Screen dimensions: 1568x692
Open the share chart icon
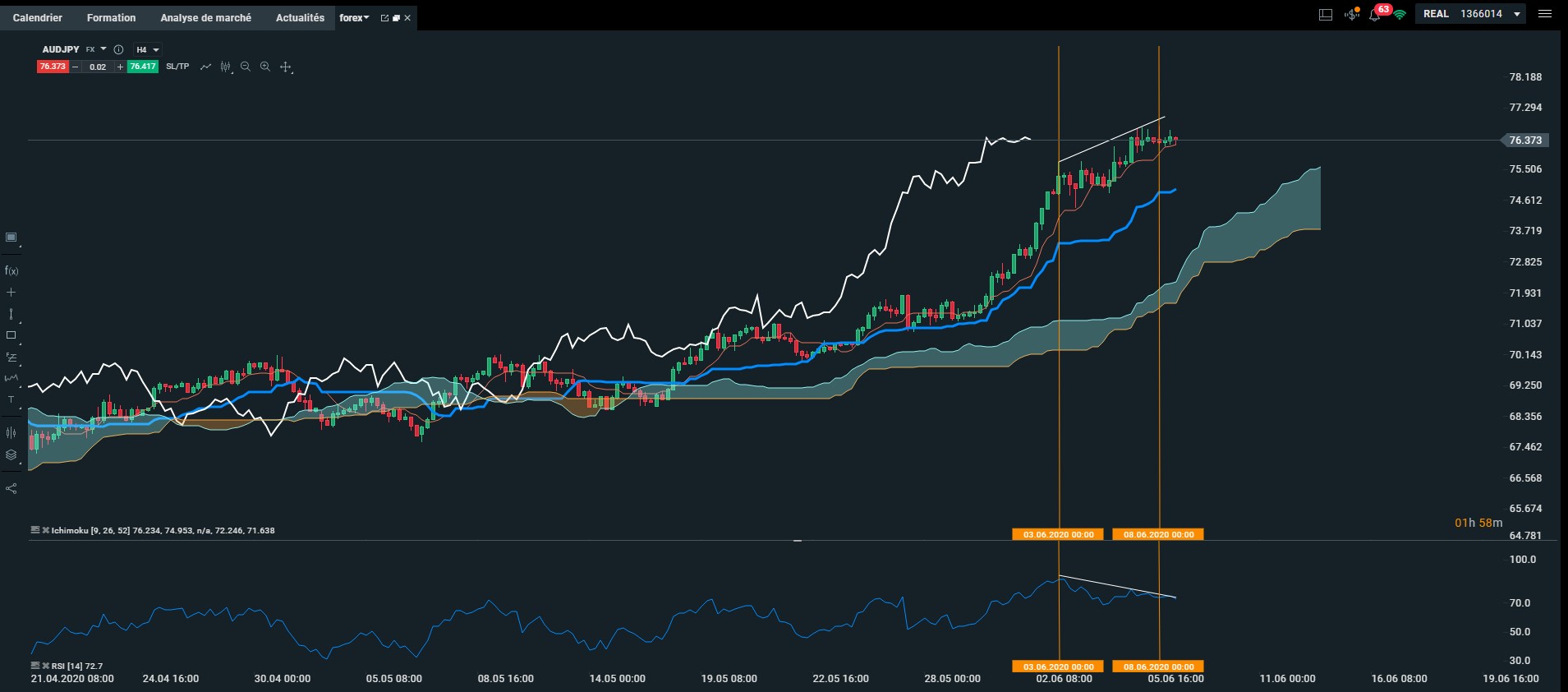point(11,488)
